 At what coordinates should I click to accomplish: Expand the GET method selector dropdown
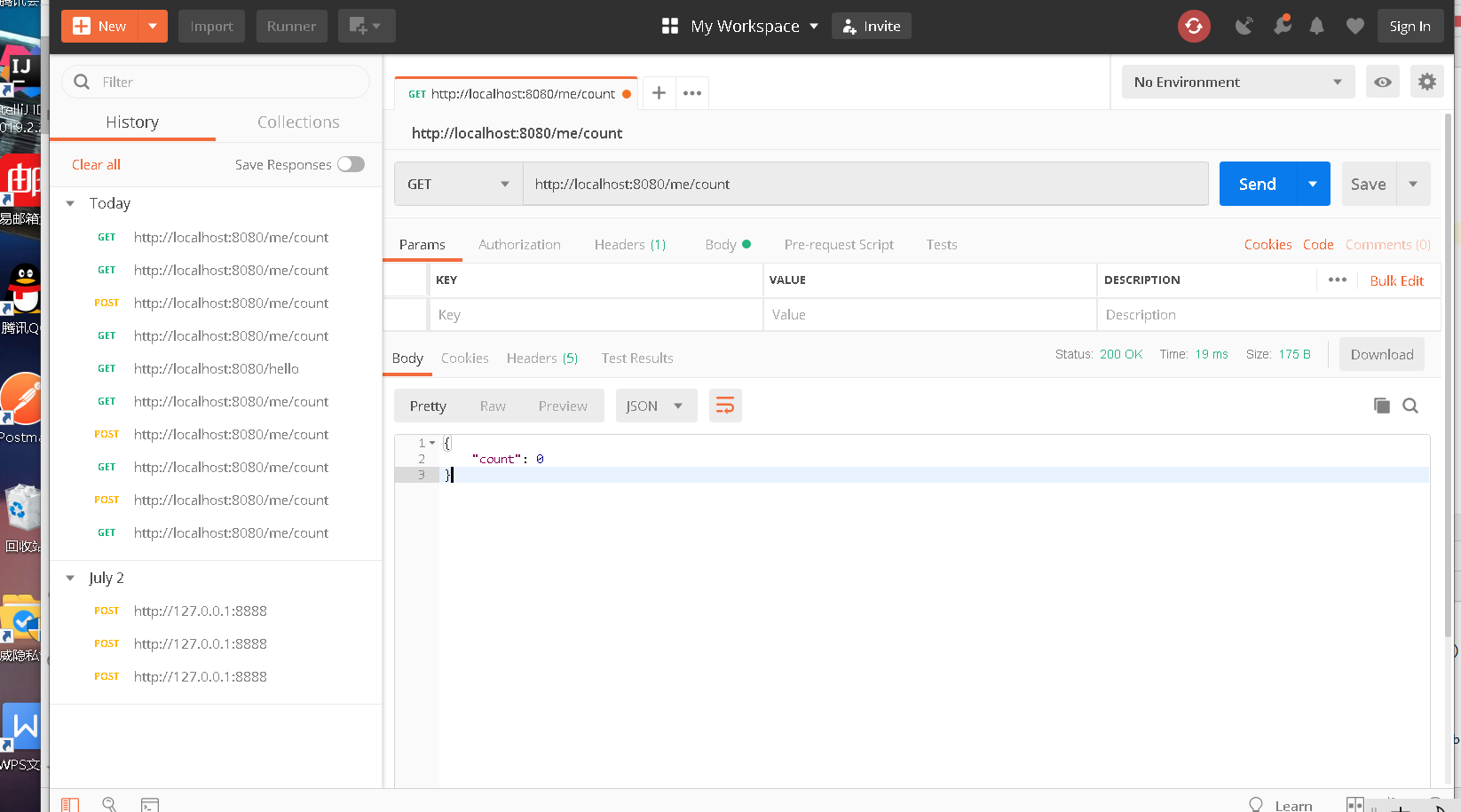point(504,184)
